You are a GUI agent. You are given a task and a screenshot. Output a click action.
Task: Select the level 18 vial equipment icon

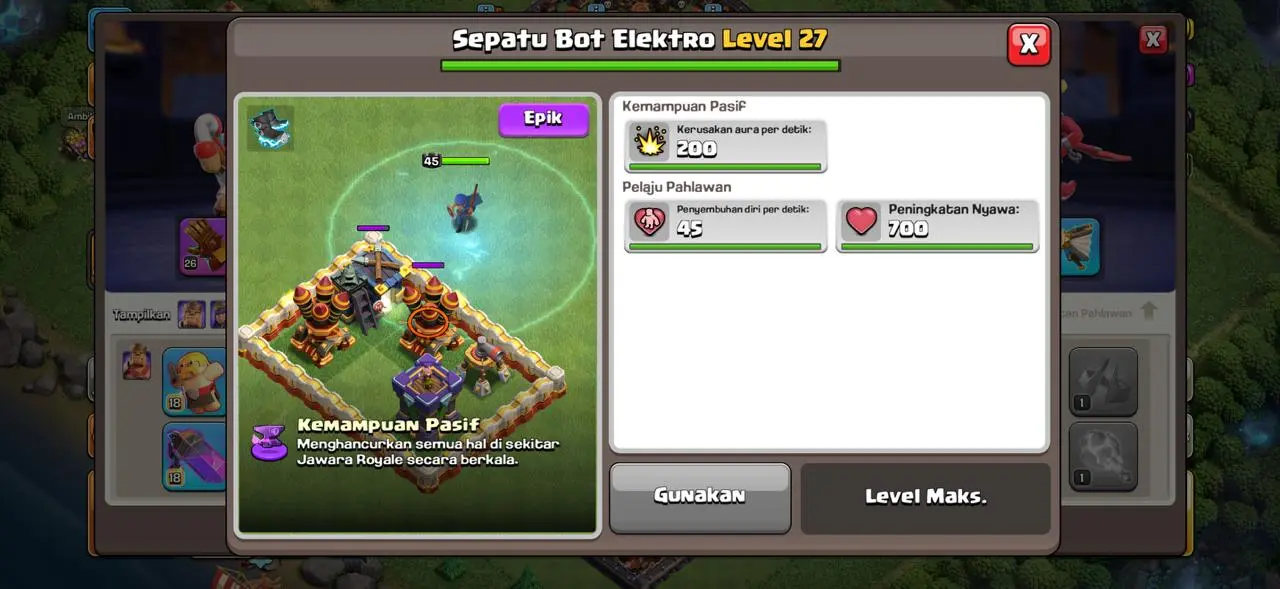click(x=195, y=456)
